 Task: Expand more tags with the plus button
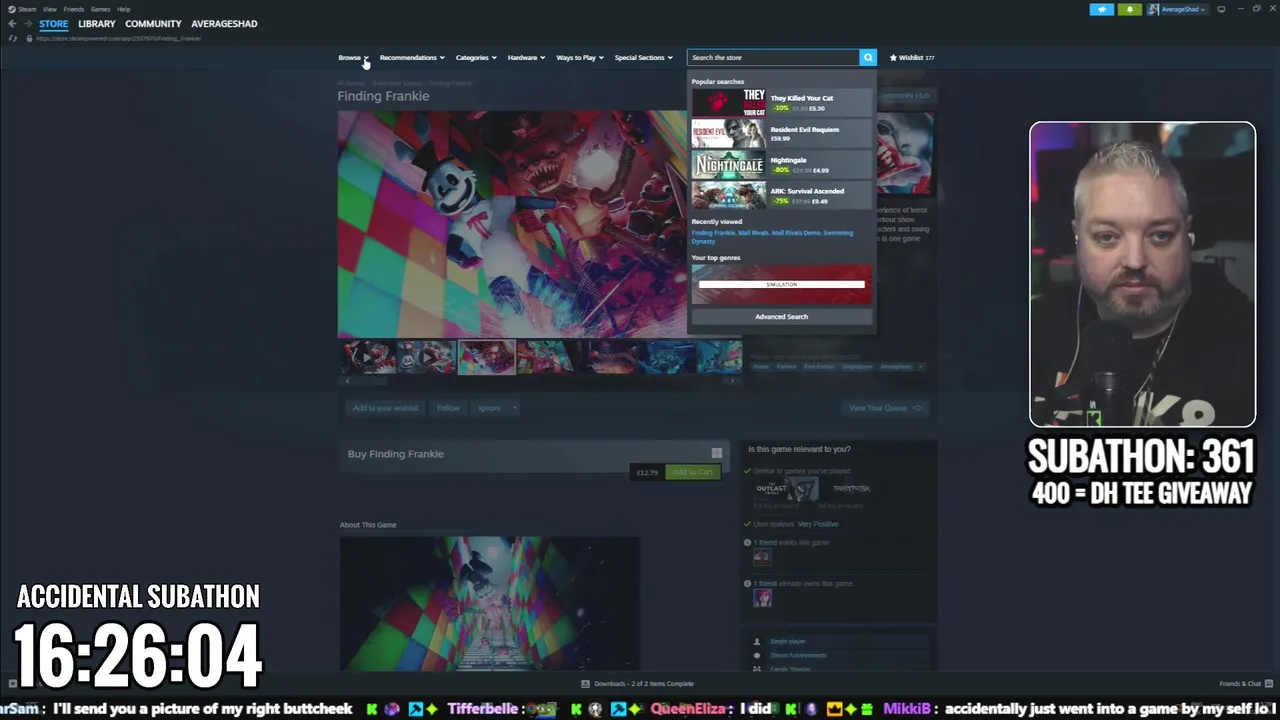[921, 367]
